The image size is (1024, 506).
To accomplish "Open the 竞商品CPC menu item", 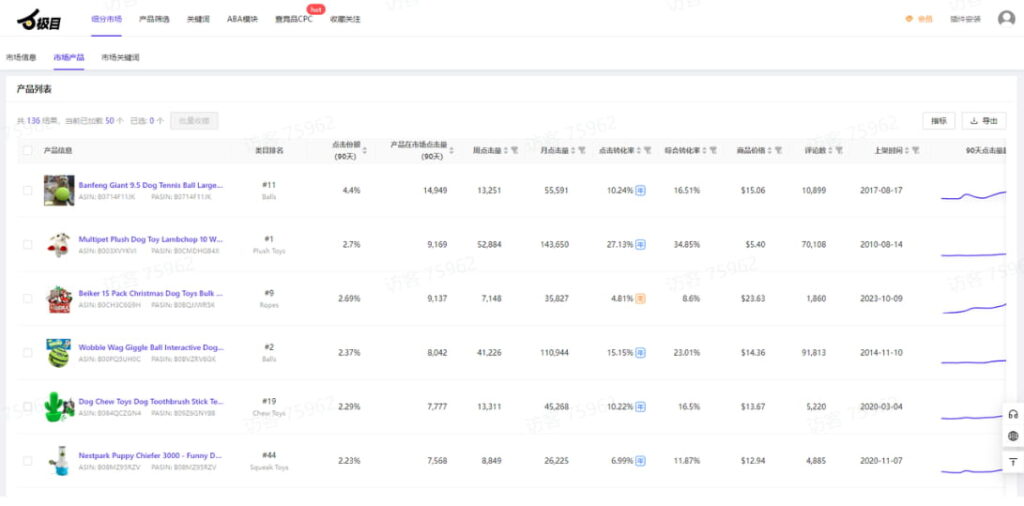I will pyautogui.click(x=293, y=19).
